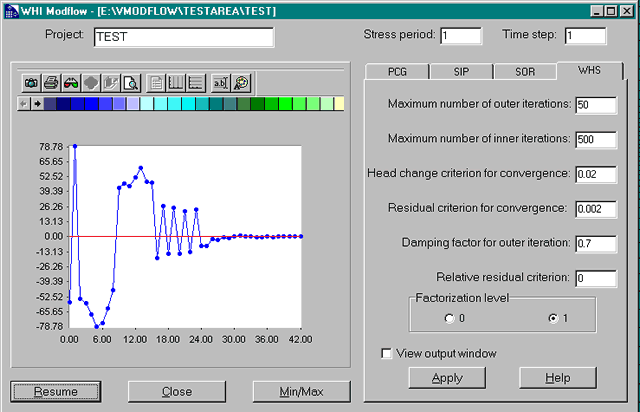640x412 pixels.
Task: Maximize the WHI Modflow window
Action: 611,11
